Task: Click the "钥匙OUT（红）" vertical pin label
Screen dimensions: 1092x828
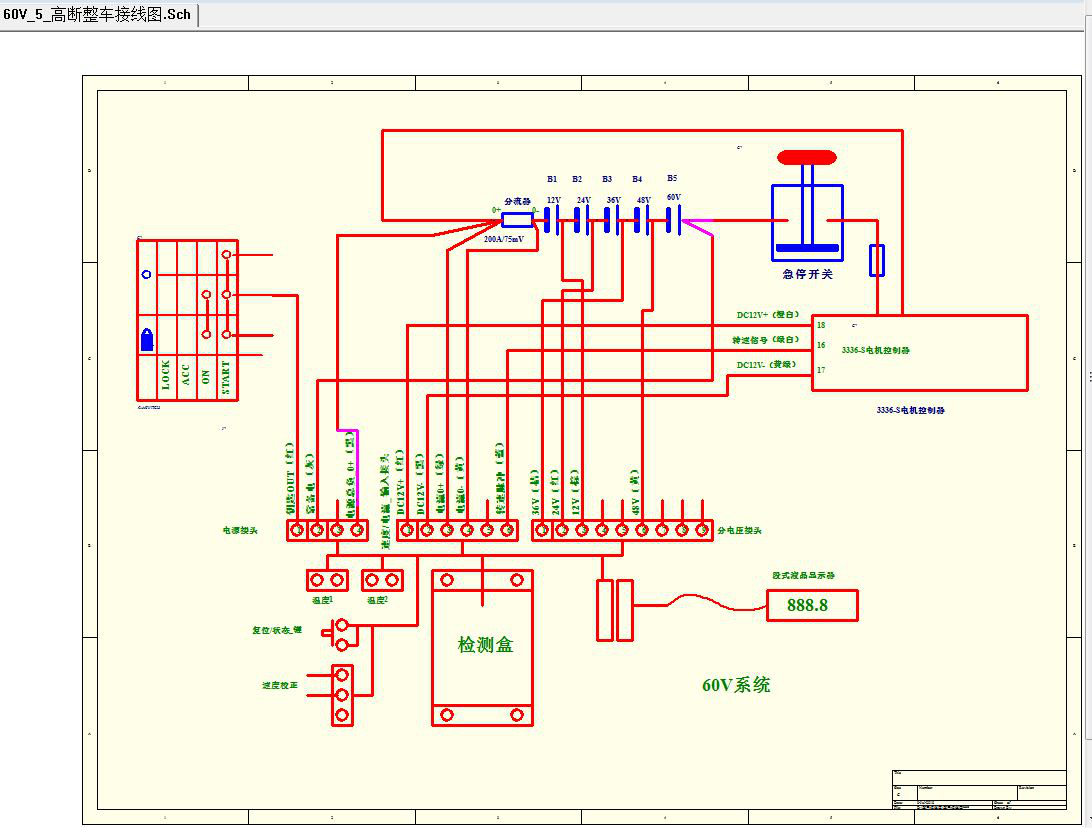Action: coord(291,478)
